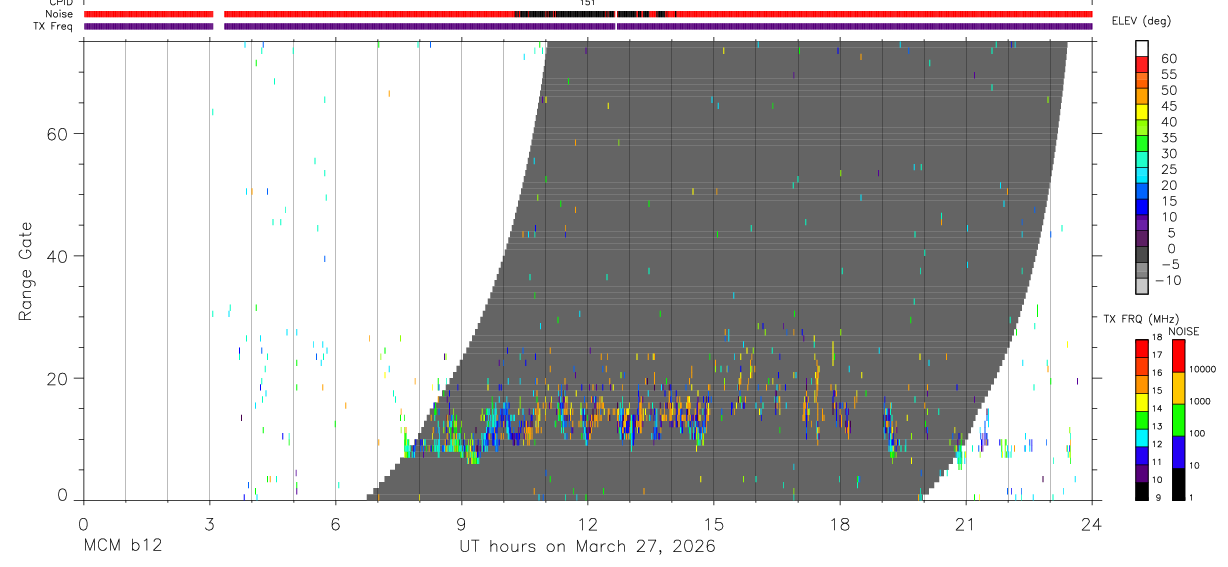Screen dimensions: 1228x567
Task: Pick the green TX FRQ segment between 13 and 14
Action: 1142,419
